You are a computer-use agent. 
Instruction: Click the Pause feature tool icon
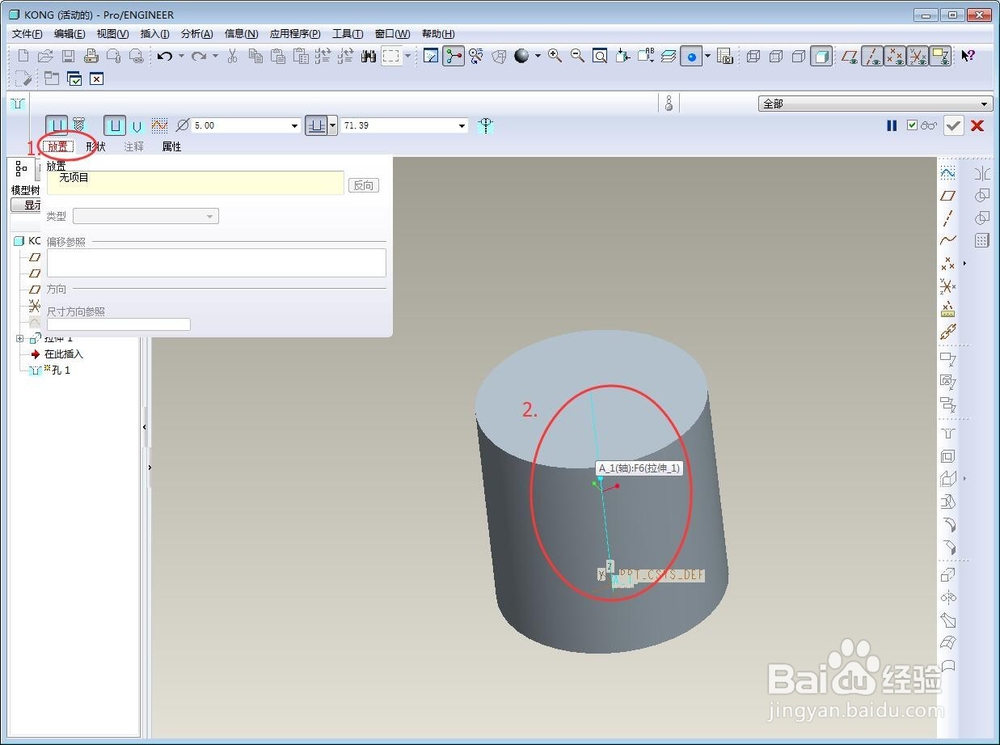(892, 126)
